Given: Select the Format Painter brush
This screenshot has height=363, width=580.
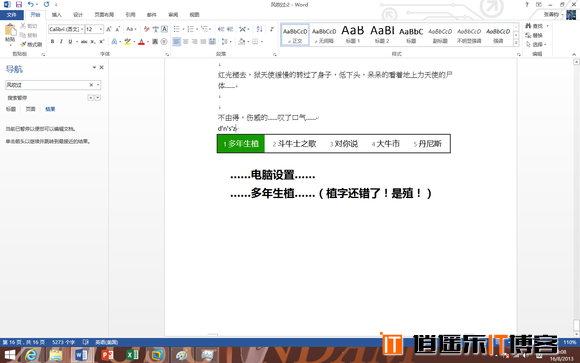Looking at the screenshot, I should click(23, 44).
